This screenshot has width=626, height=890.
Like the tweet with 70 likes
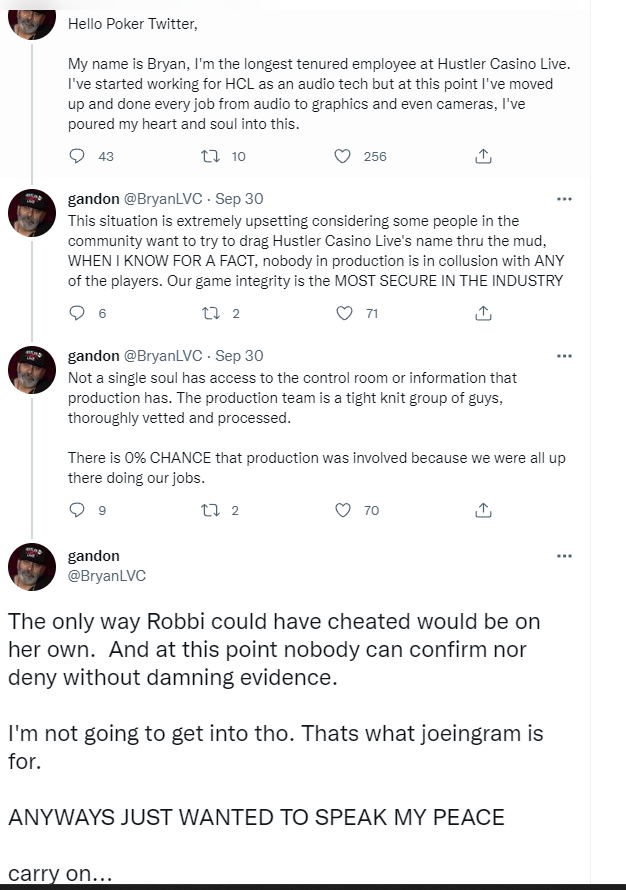click(x=344, y=510)
